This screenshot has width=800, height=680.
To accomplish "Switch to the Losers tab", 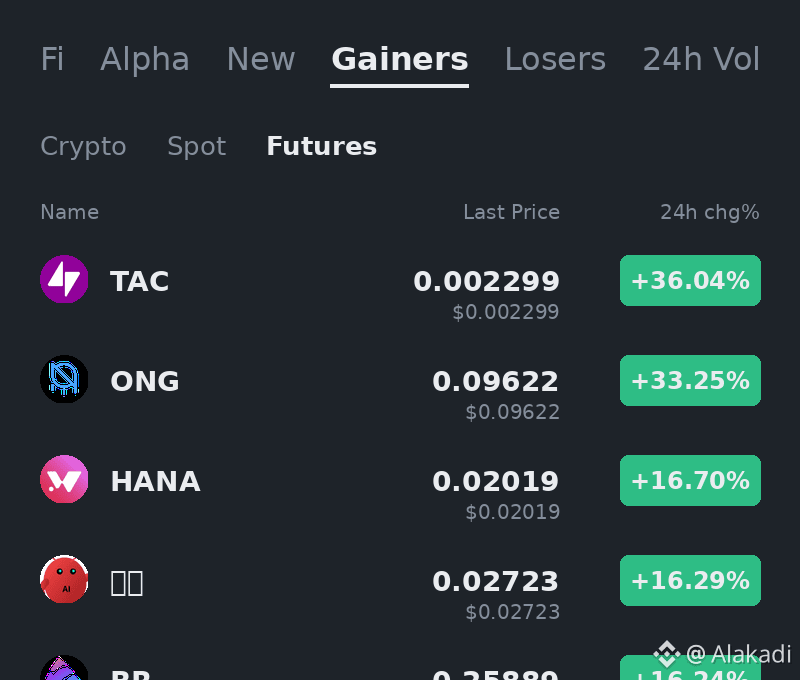I will coord(555,59).
